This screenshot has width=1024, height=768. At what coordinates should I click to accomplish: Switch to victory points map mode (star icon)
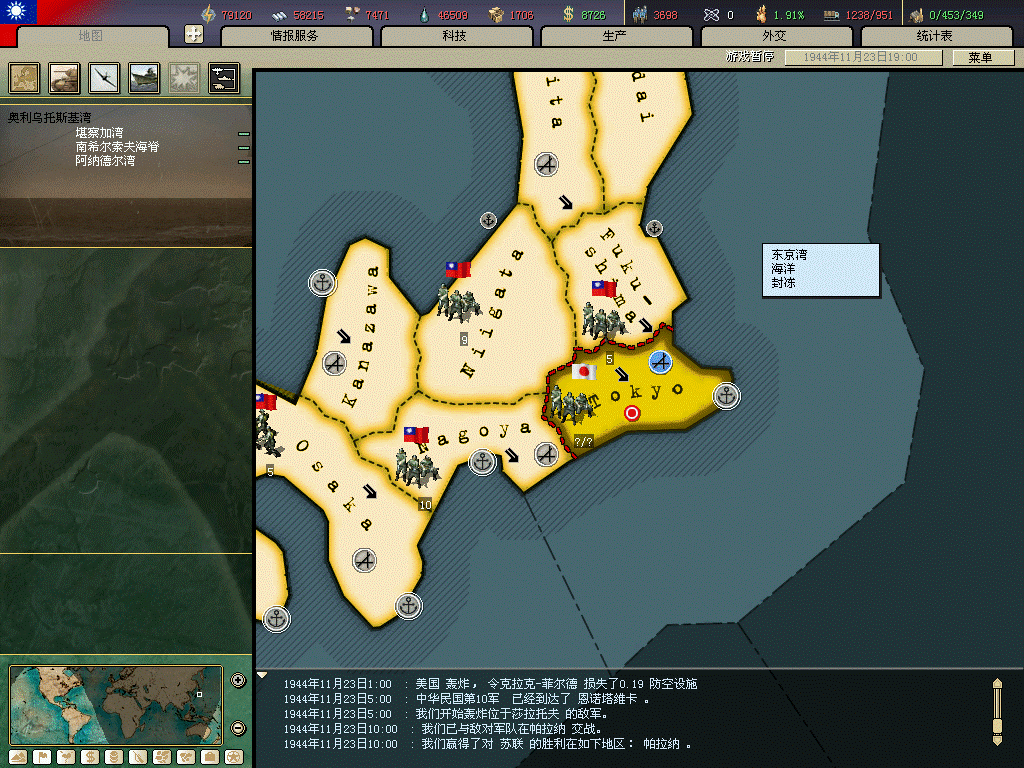[x=234, y=758]
